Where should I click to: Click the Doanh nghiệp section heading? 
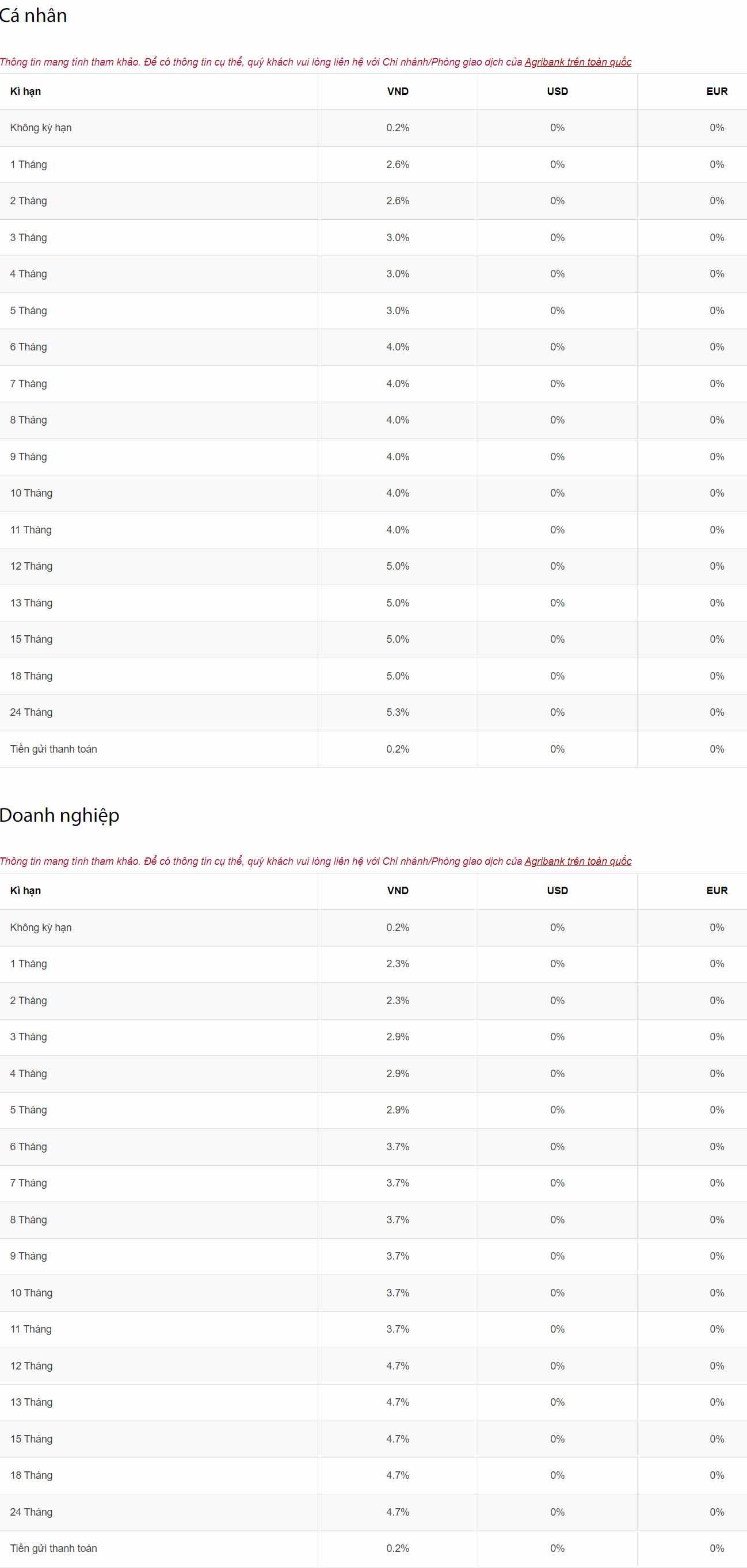(x=59, y=815)
